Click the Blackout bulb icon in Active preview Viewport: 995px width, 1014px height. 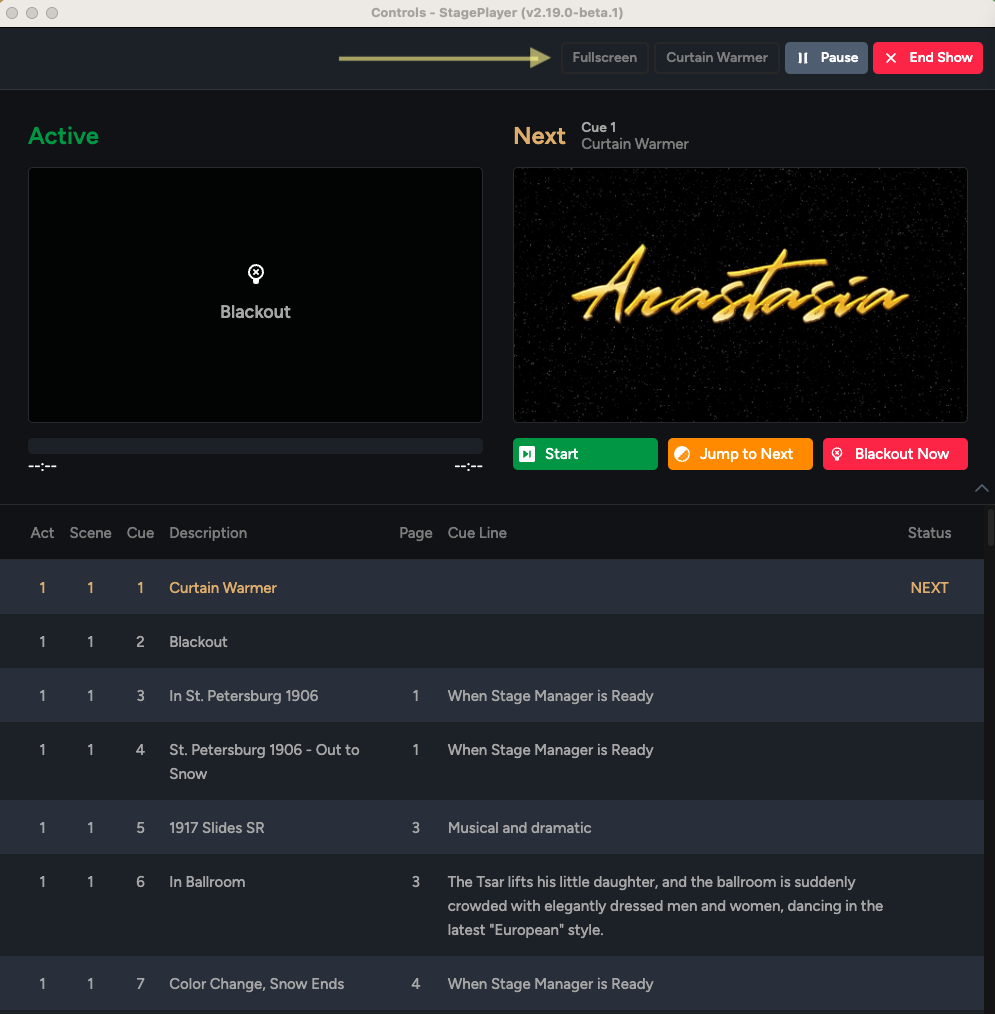pyautogui.click(x=255, y=274)
